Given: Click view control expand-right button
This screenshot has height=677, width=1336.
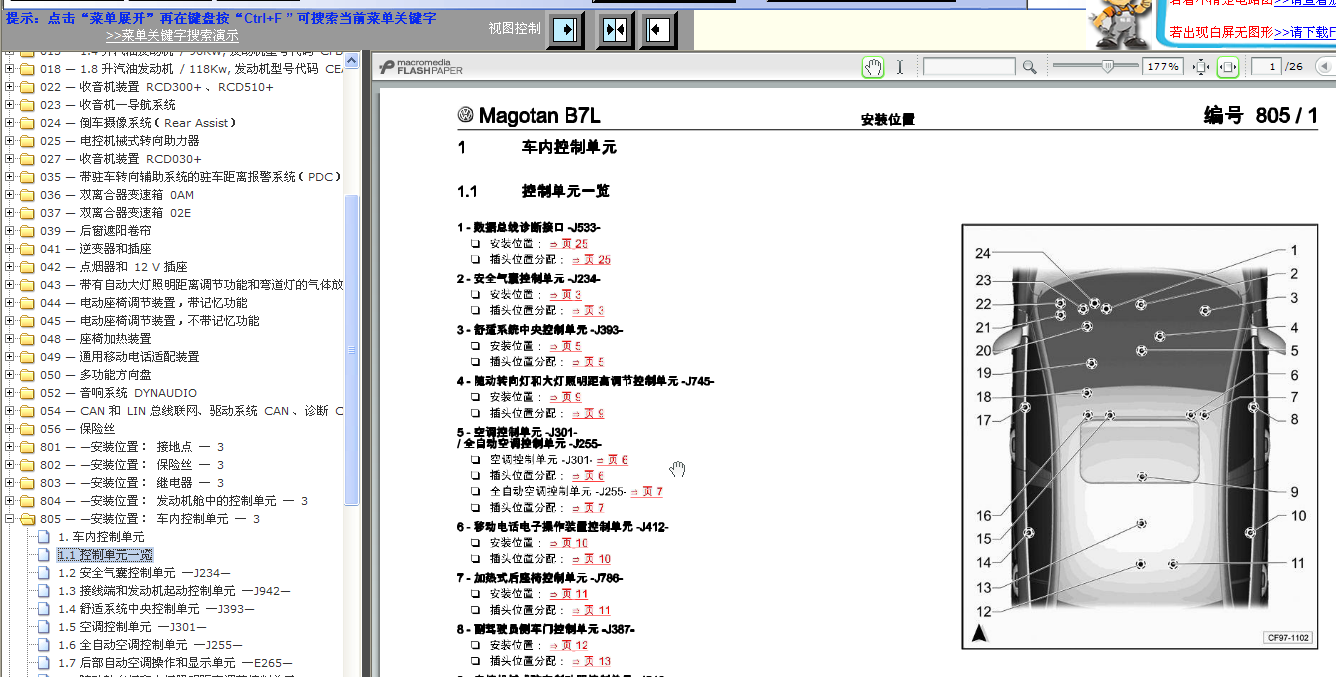Looking at the screenshot, I should pyautogui.click(x=565, y=30).
